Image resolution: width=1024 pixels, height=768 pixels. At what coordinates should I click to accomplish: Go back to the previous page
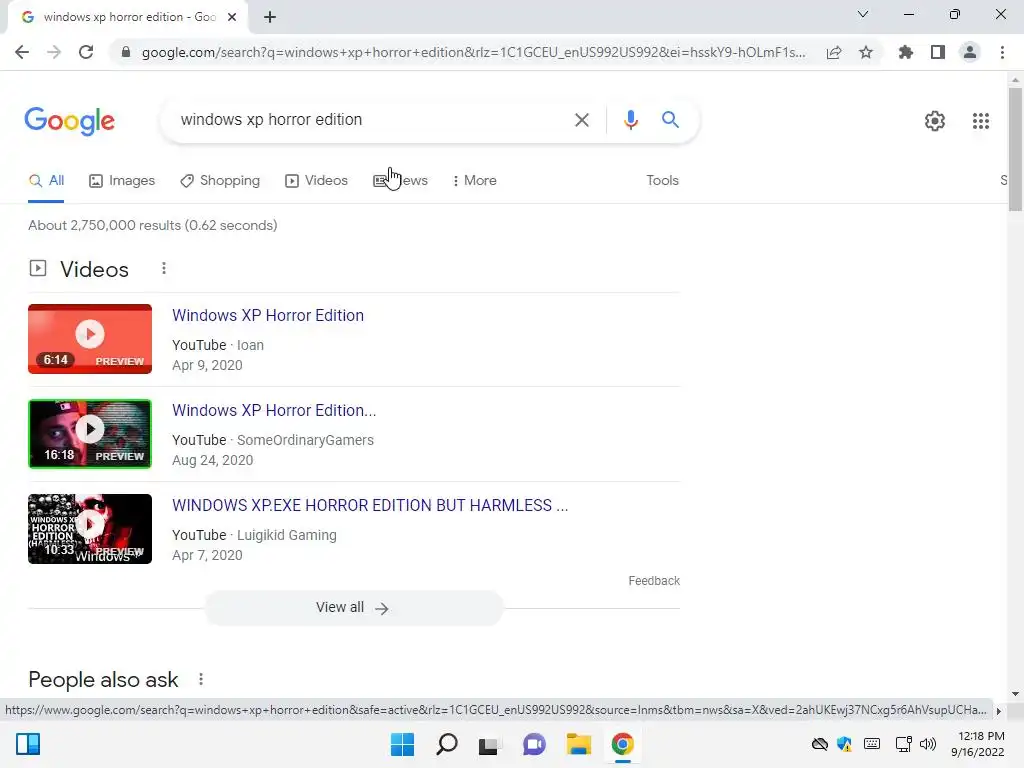click(x=22, y=52)
